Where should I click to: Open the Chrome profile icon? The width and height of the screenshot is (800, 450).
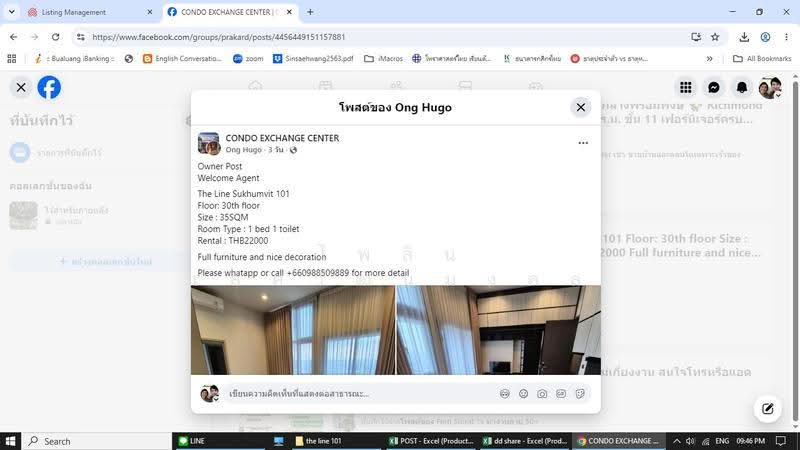click(765, 37)
